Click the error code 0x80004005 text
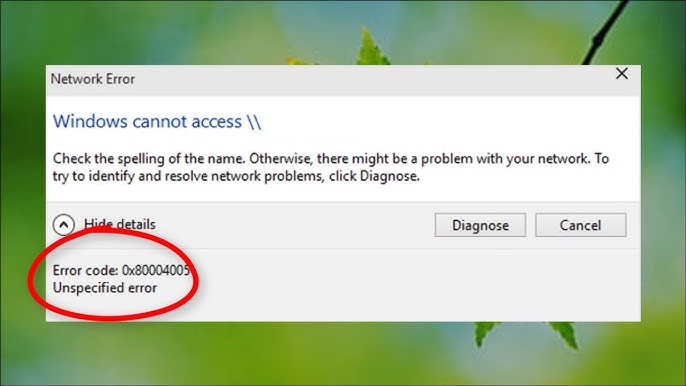686x386 pixels. tap(155, 270)
